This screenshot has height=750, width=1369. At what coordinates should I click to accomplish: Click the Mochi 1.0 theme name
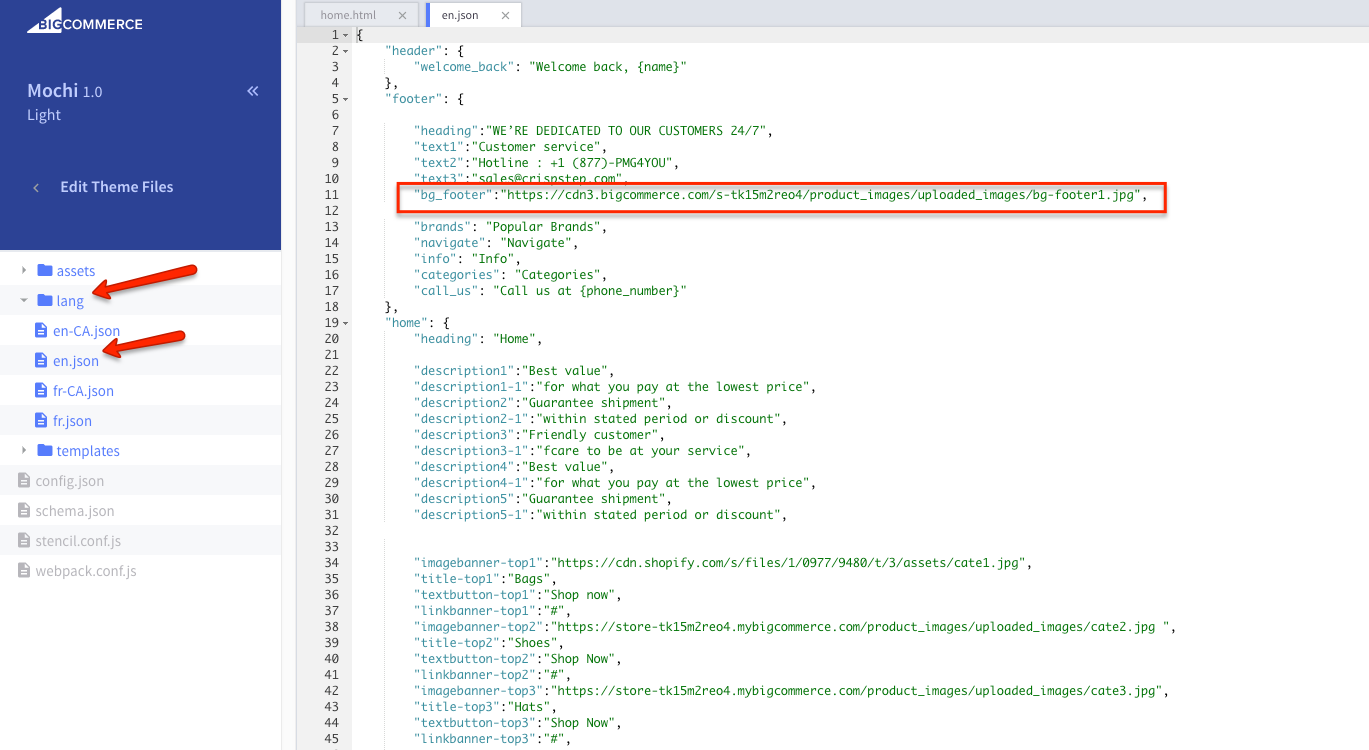[65, 91]
